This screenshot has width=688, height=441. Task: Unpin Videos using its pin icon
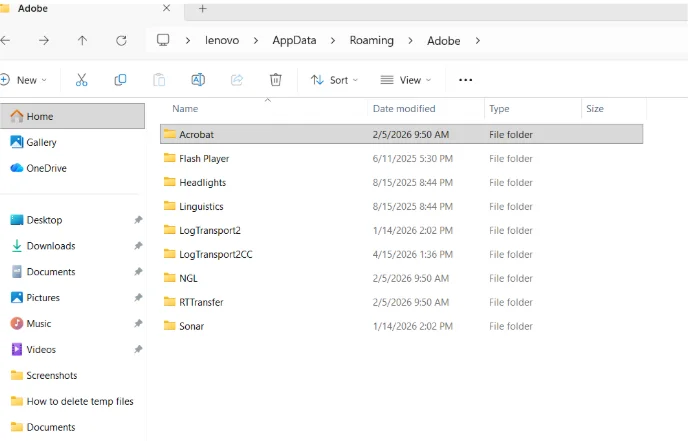point(138,349)
